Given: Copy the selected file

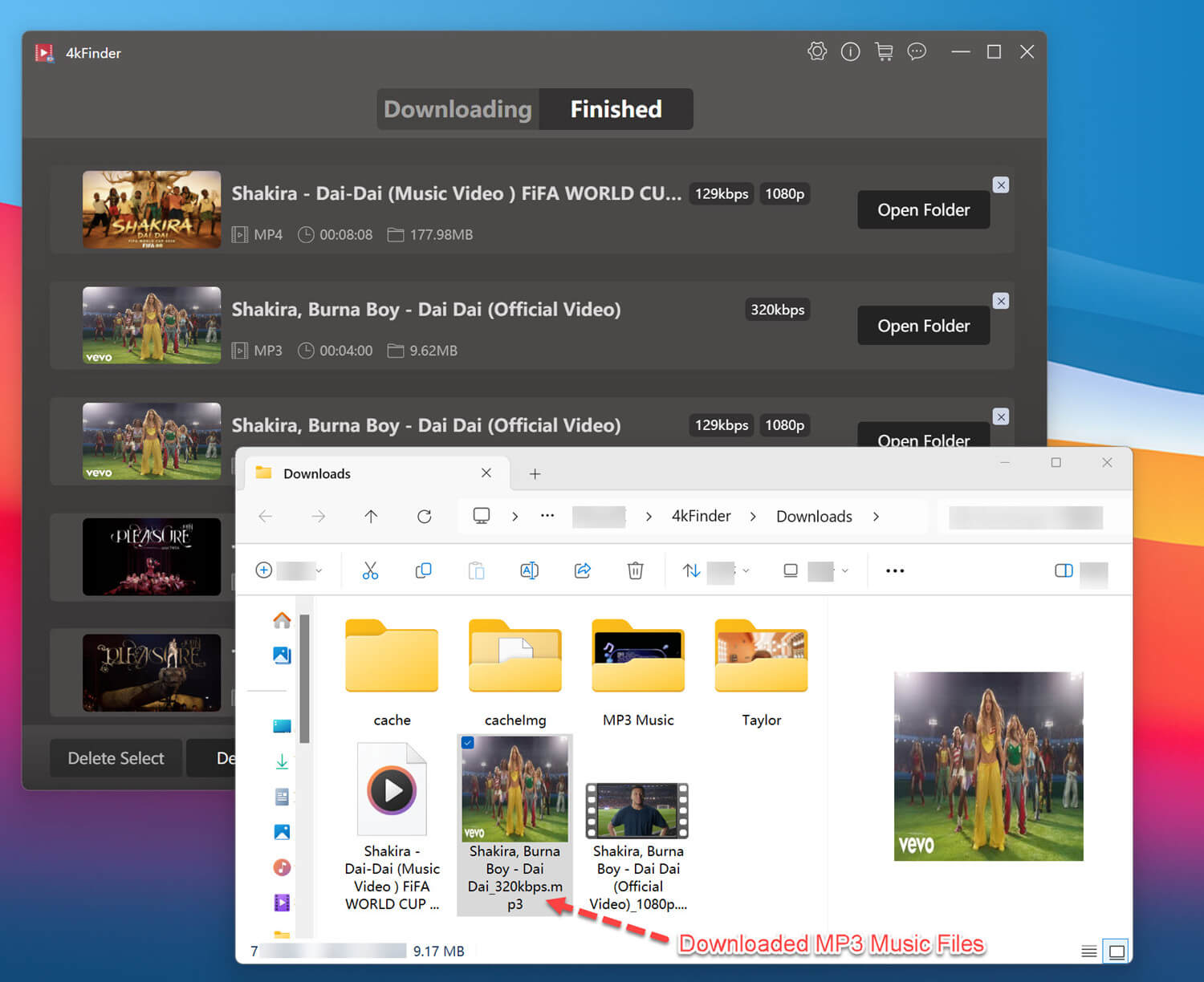Looking at the screenshot, I should 423,570.
